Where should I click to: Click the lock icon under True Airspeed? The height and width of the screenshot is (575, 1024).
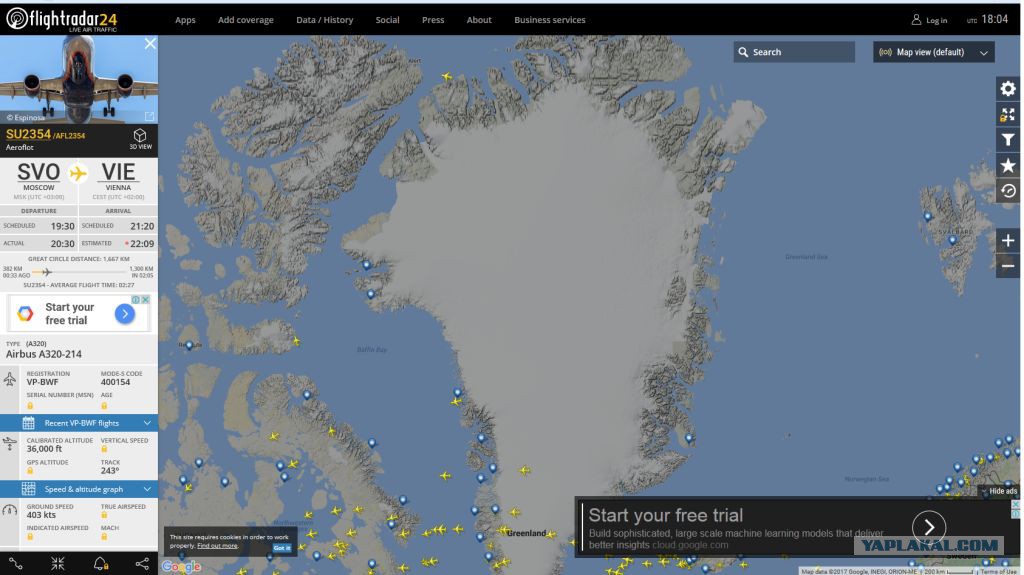click(x=104, y=515)
